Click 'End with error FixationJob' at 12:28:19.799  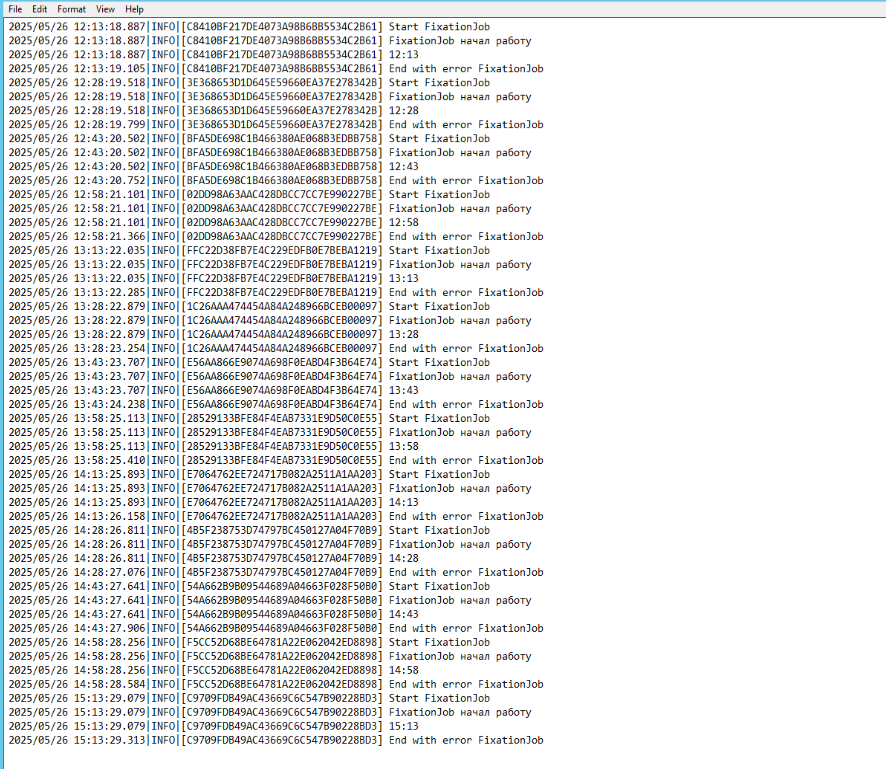click(x=466, y=125)
